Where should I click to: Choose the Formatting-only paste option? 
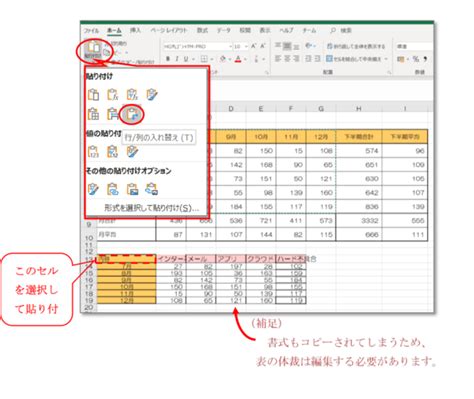93,189
